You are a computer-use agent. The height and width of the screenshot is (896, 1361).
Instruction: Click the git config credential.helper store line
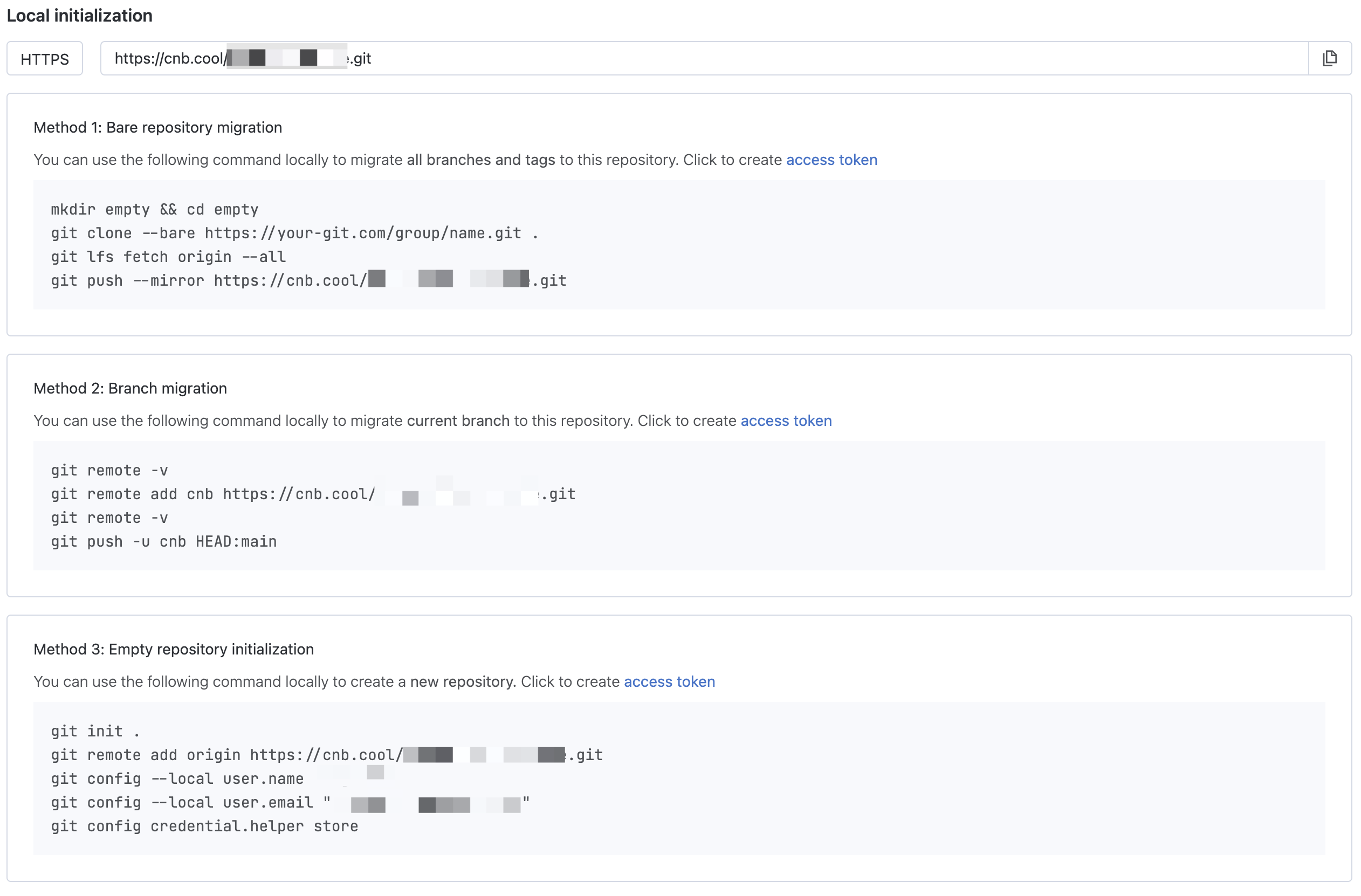(x=204, y=826)
